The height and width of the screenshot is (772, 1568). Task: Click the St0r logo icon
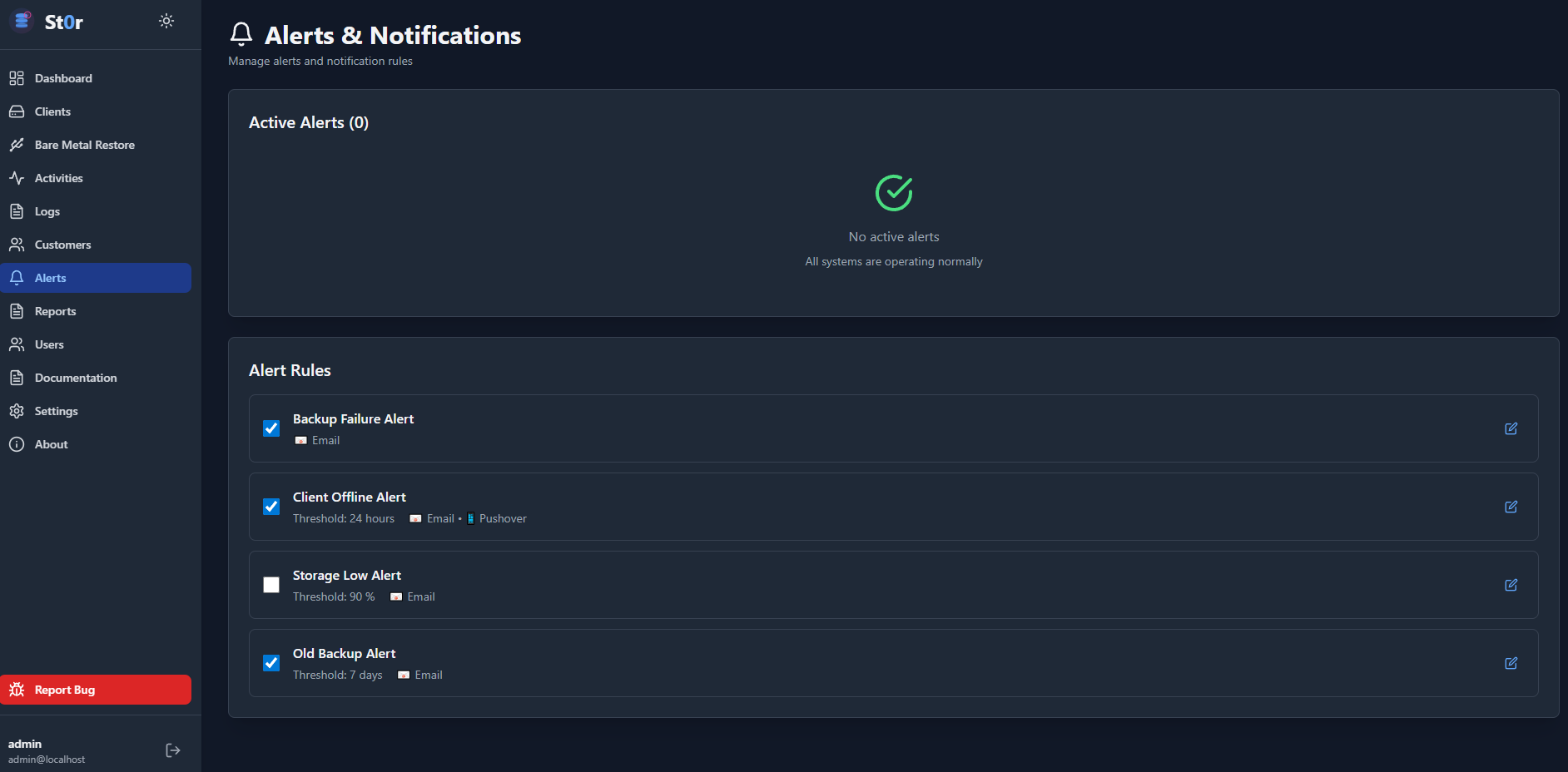coord(22,21)
